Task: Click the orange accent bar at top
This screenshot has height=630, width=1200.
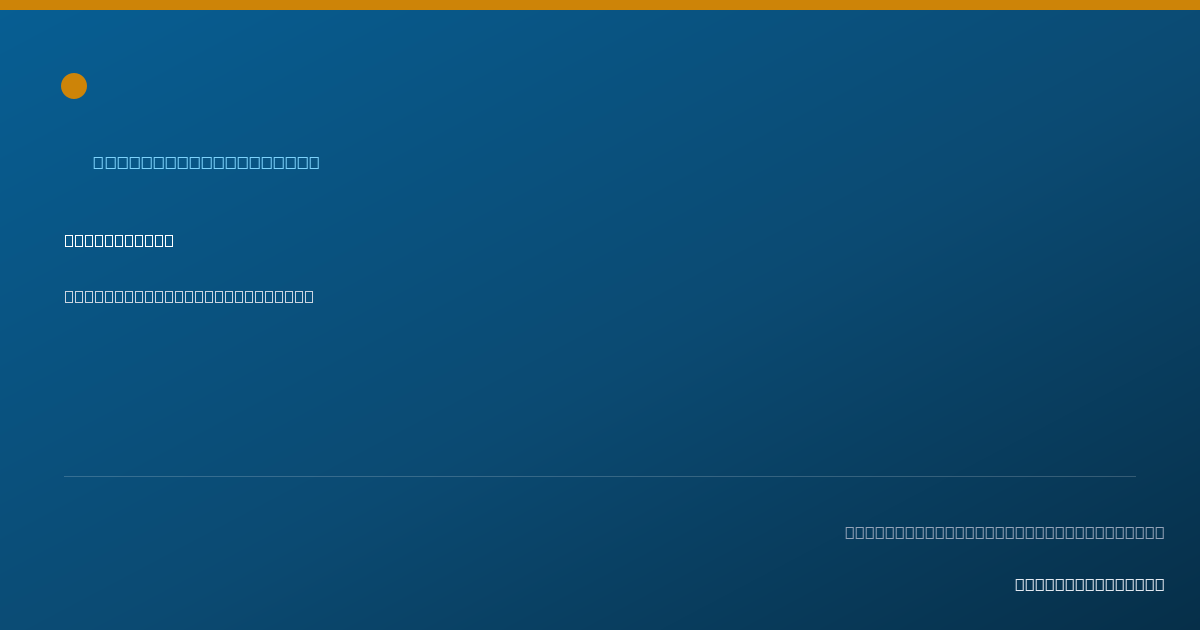Action: coord(600,5)
